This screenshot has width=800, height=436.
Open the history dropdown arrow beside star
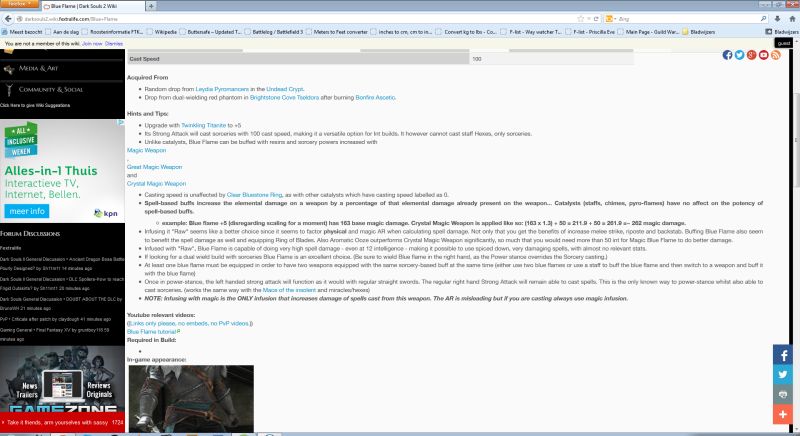point(588,19)
